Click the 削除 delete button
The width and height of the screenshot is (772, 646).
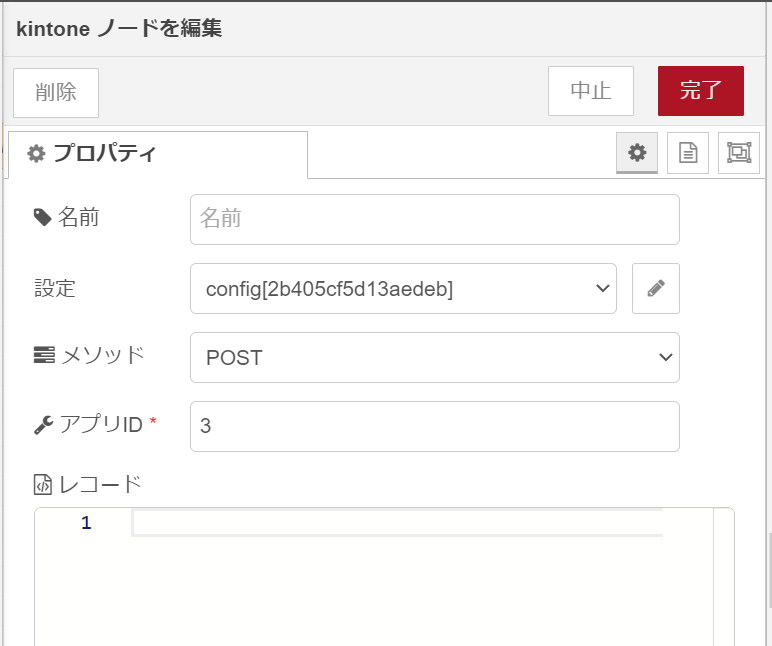(x=56, y=93)
